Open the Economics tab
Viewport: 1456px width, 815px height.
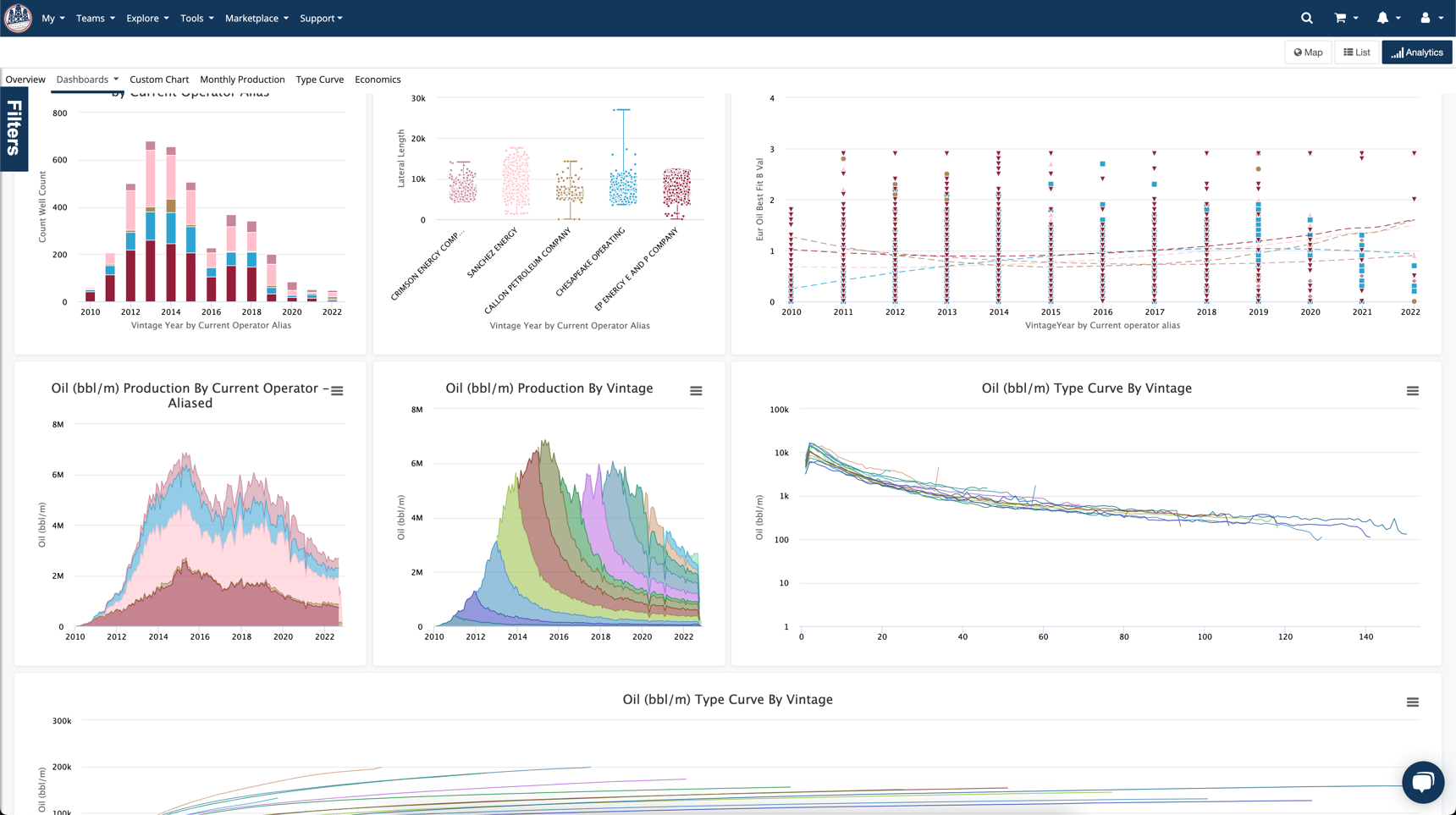point(378,80)
